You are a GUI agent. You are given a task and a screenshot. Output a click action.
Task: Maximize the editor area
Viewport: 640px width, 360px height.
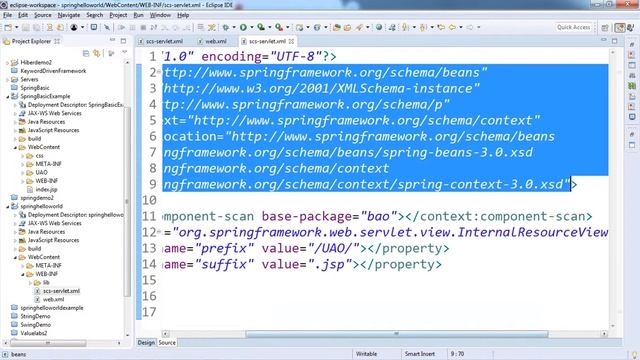(615, 40)
